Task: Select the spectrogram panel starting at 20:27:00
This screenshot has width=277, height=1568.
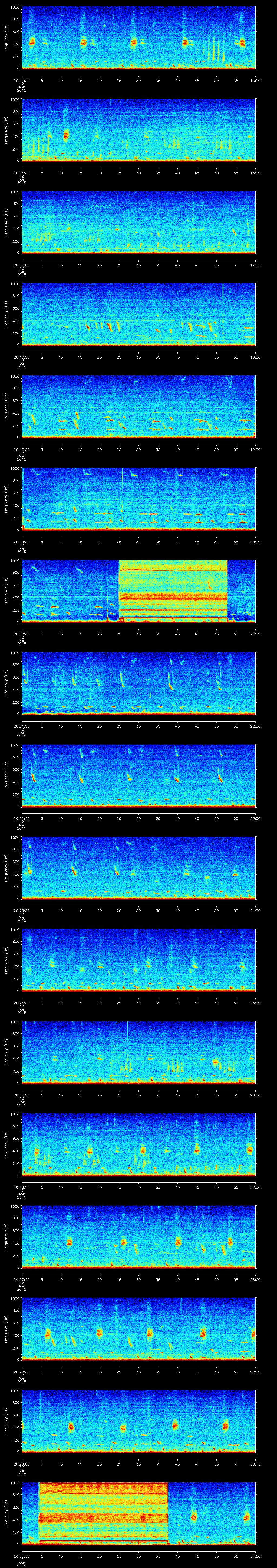Action: pyautogui.click(x=139, y=1237)
